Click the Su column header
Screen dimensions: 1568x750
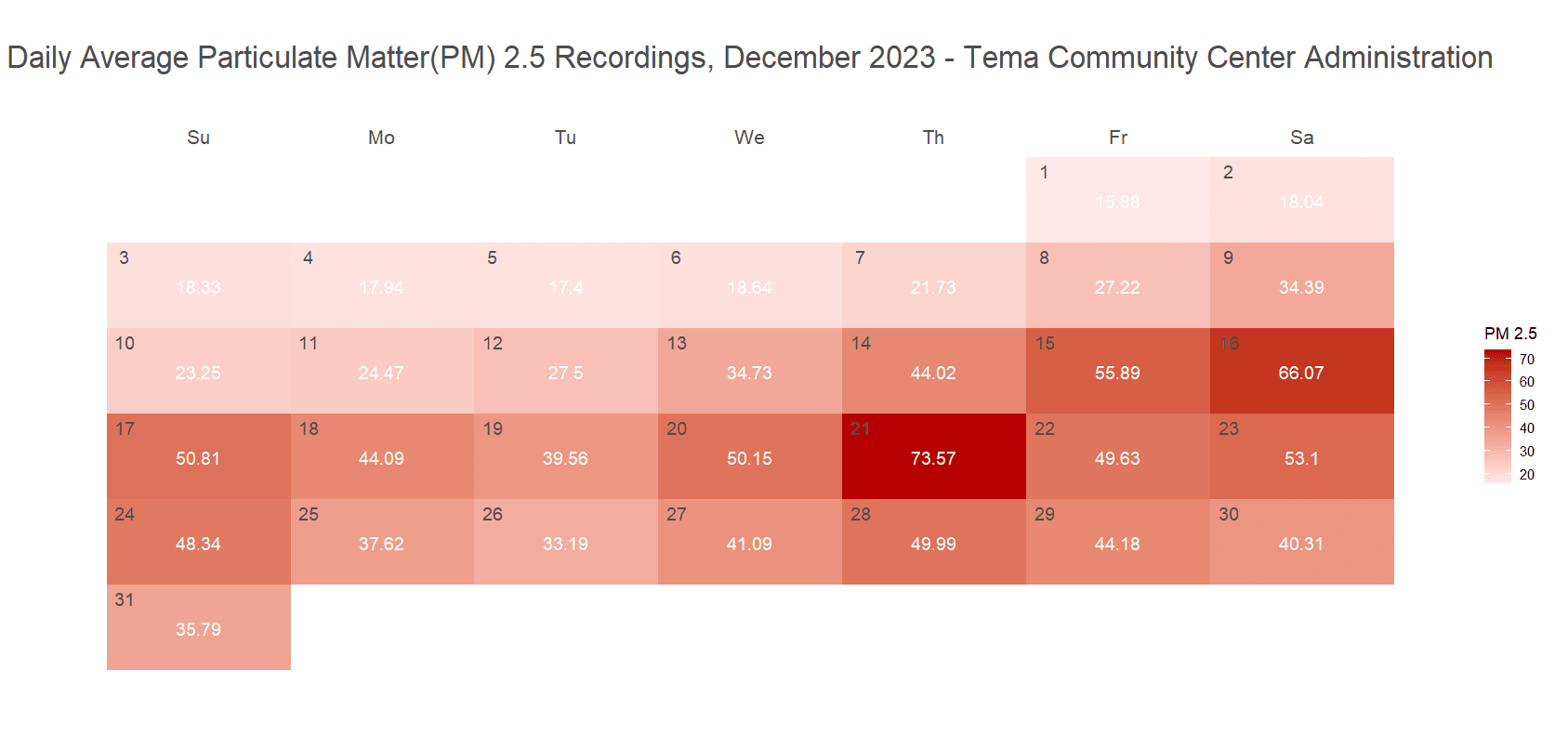pyautogui.click(x=198, y=138)
